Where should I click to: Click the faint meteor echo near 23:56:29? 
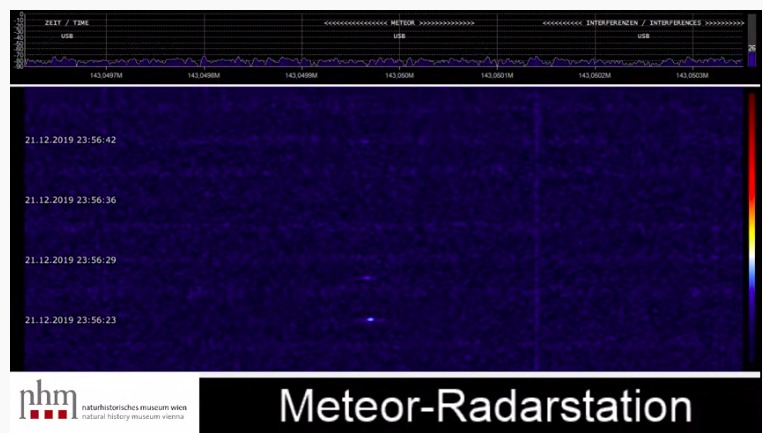[x=367, y=278]
